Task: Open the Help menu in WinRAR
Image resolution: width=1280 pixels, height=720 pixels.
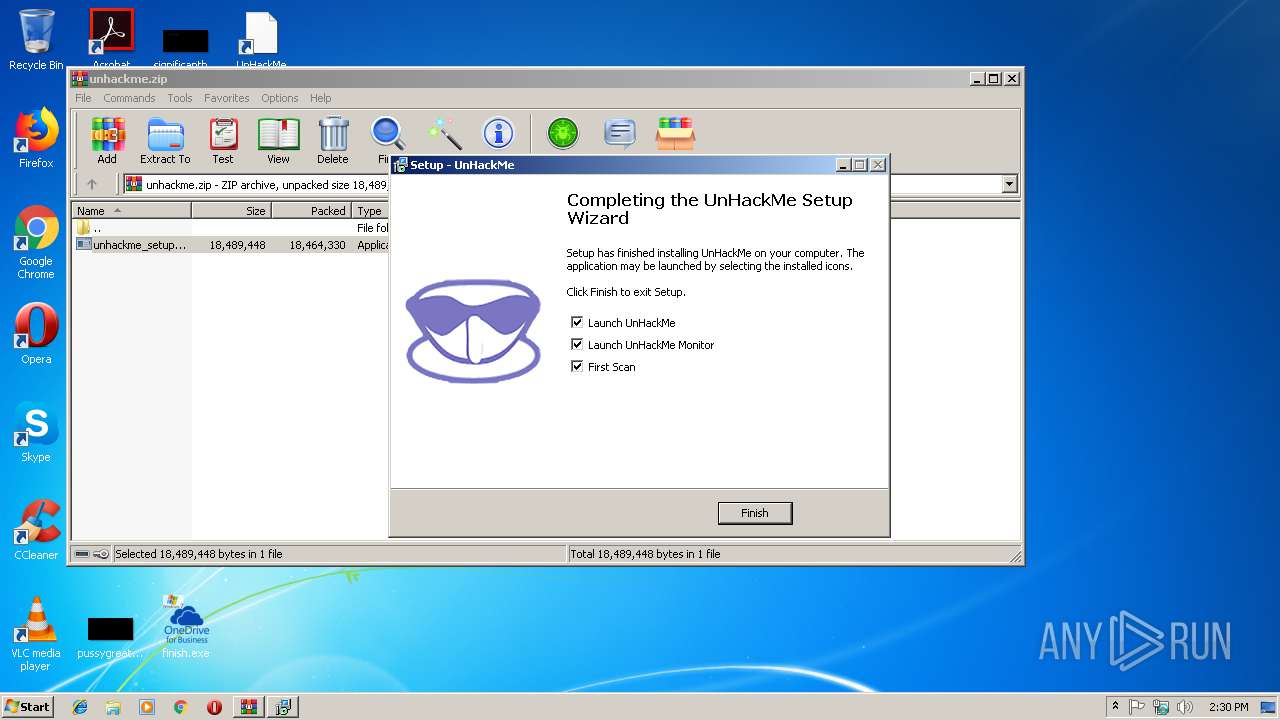Action: (320, 98)
